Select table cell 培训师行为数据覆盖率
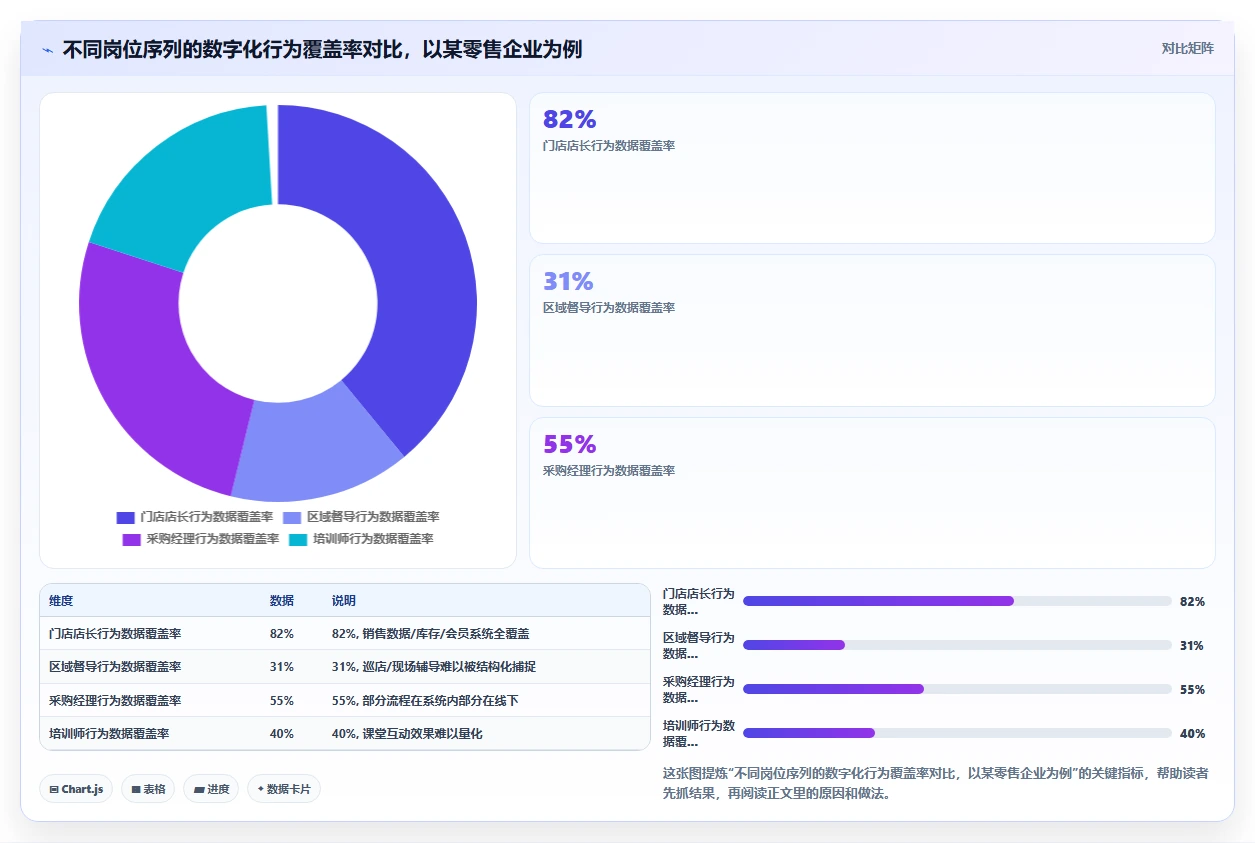 (x=109, y=734)
